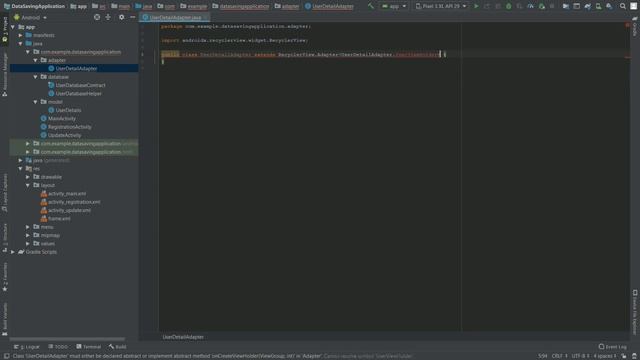Open the Pixel device selector dropdown
The height and width of the screenshot is (360, 640).
(441, 6)
